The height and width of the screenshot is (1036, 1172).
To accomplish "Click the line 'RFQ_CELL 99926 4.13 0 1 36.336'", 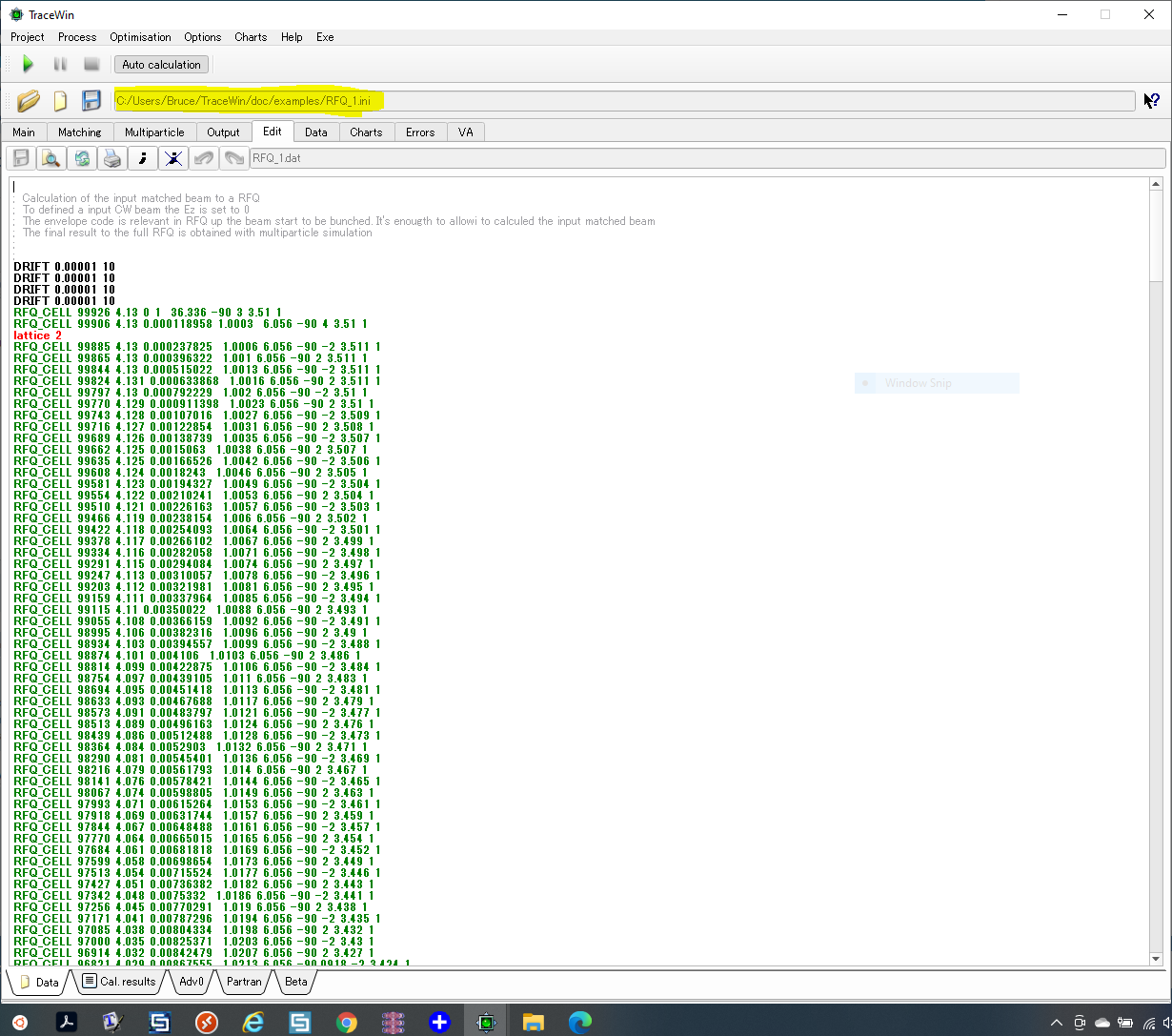I will (147, 313).
